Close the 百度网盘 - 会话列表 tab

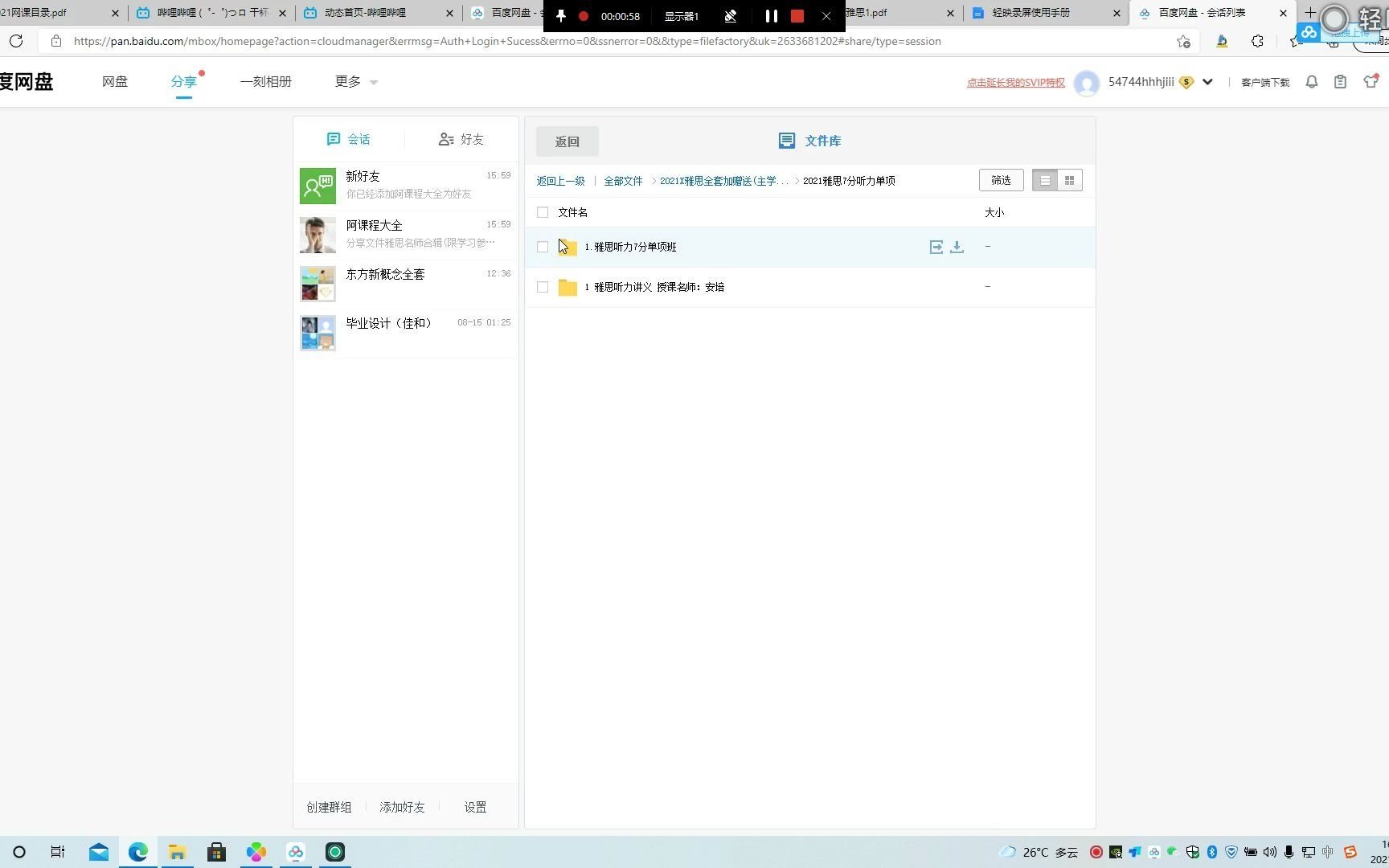pyautogui.click(x=1283, y=13)
